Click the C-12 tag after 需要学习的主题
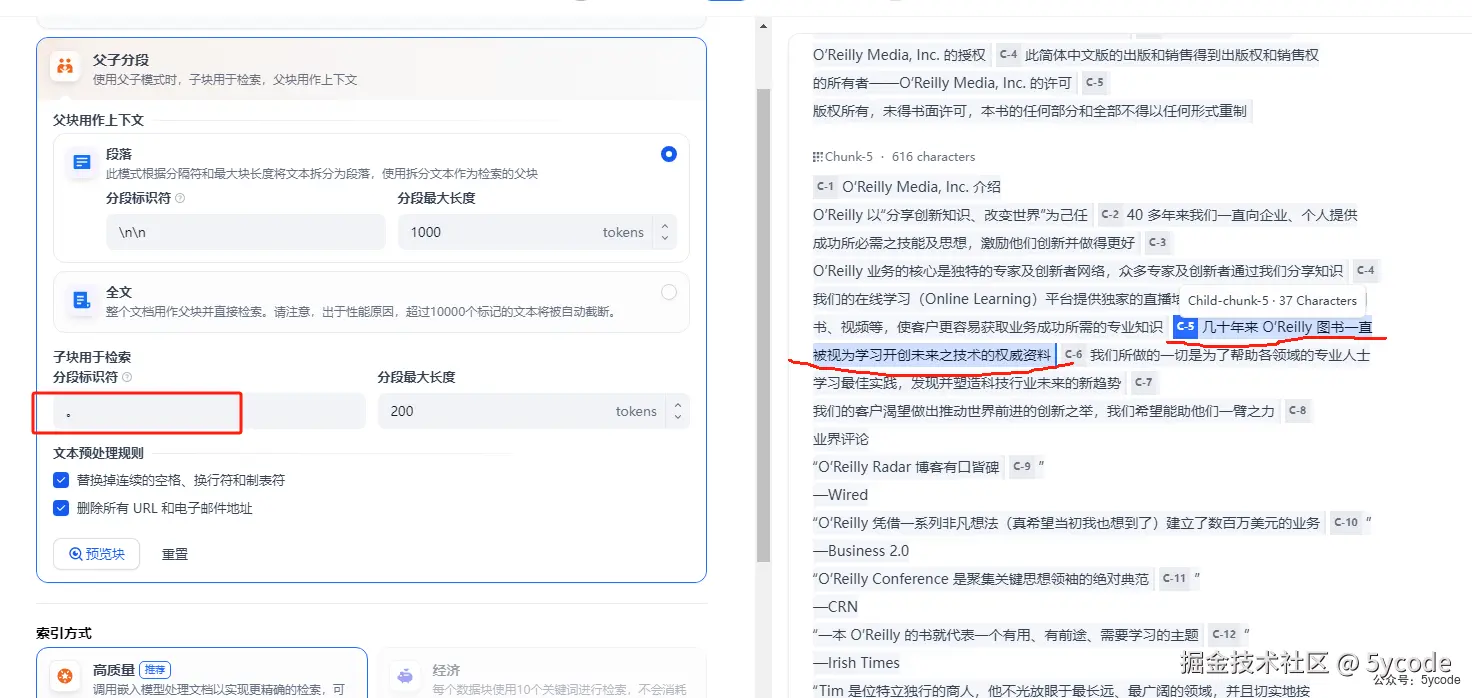Viewport: 1472px width, 698px height. coord(1224,635)
